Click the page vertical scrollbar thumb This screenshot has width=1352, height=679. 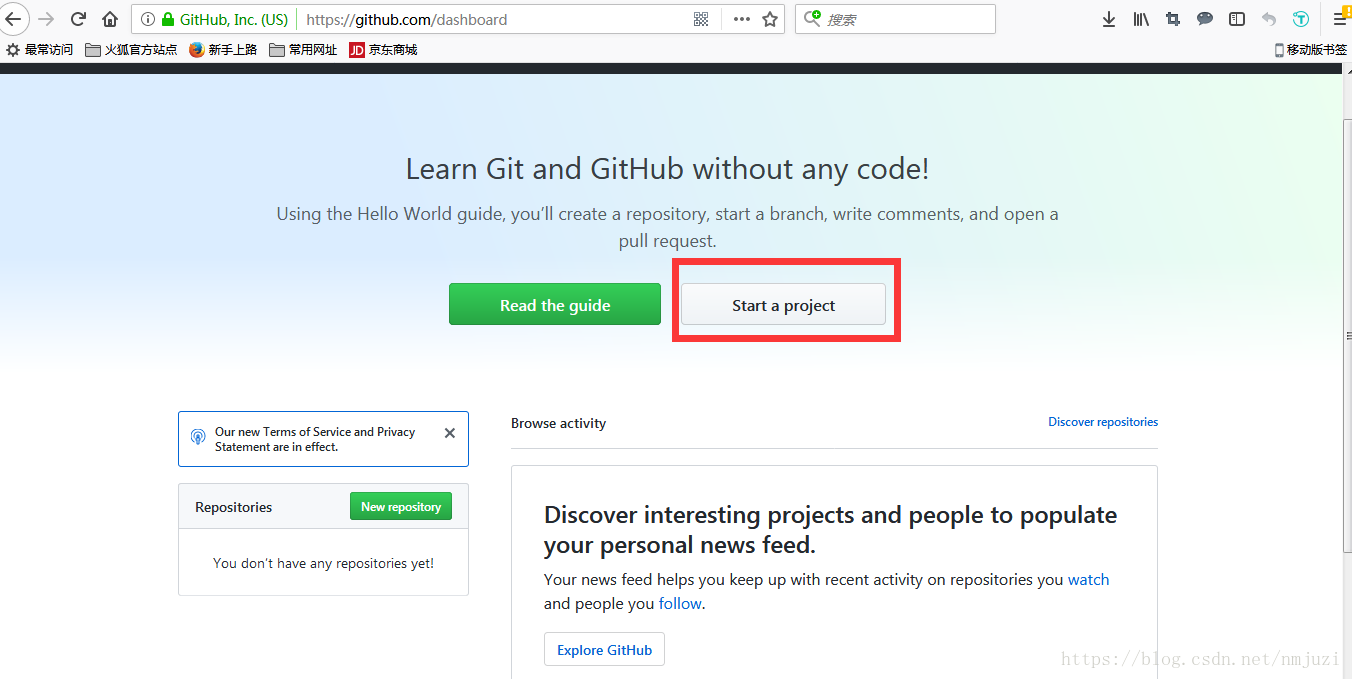[x=1346, y=335]
